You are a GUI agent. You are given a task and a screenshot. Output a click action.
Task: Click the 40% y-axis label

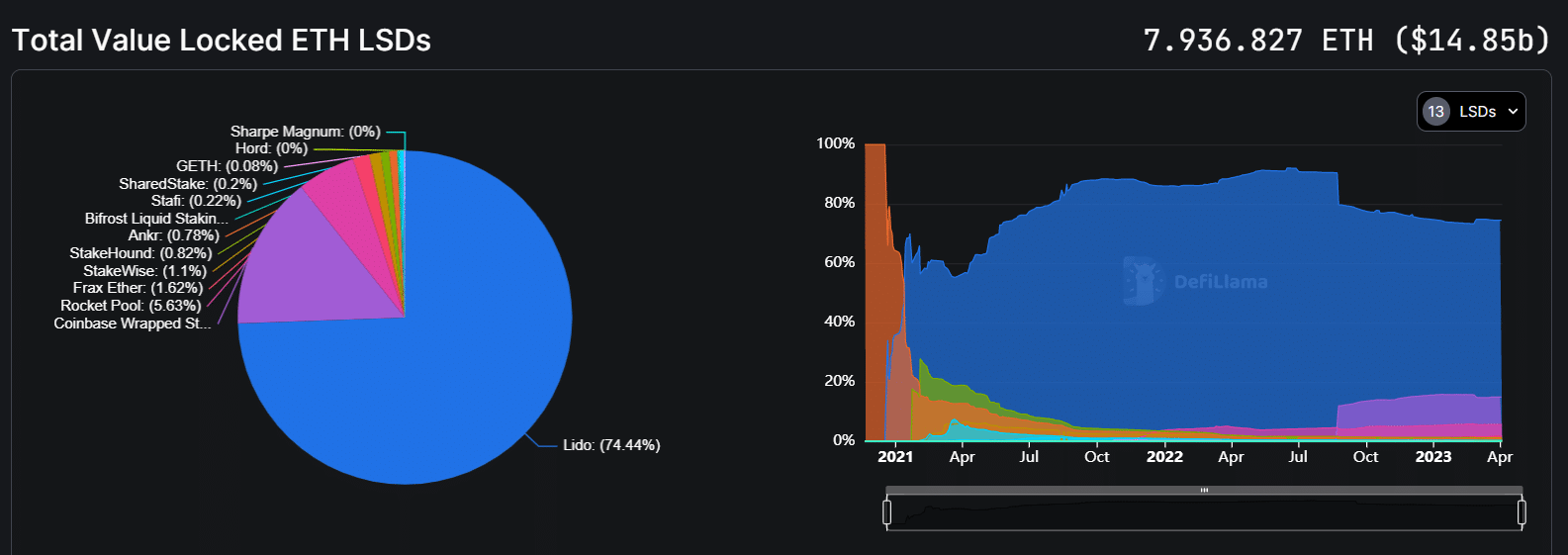tap(839, 322)
